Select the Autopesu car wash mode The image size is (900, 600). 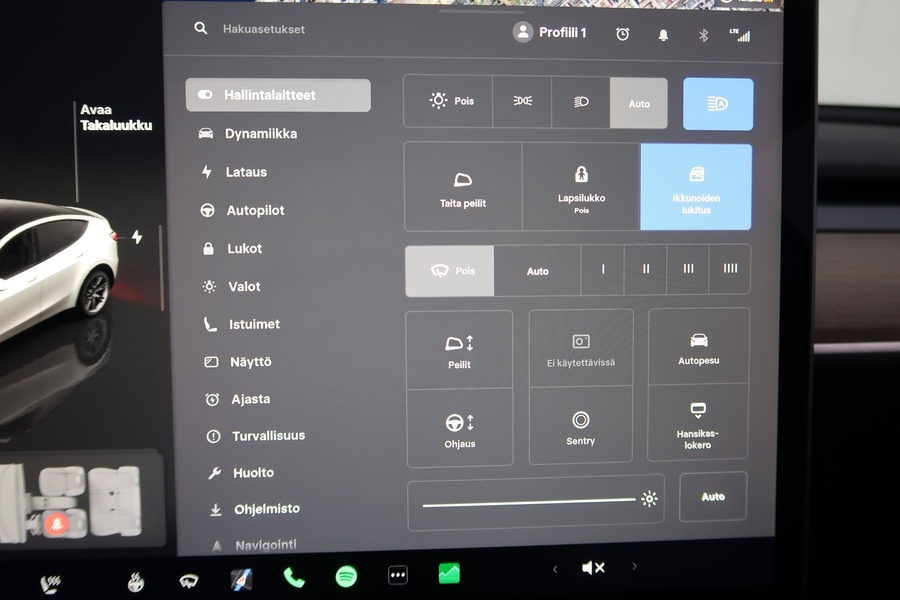pos(698,345)
